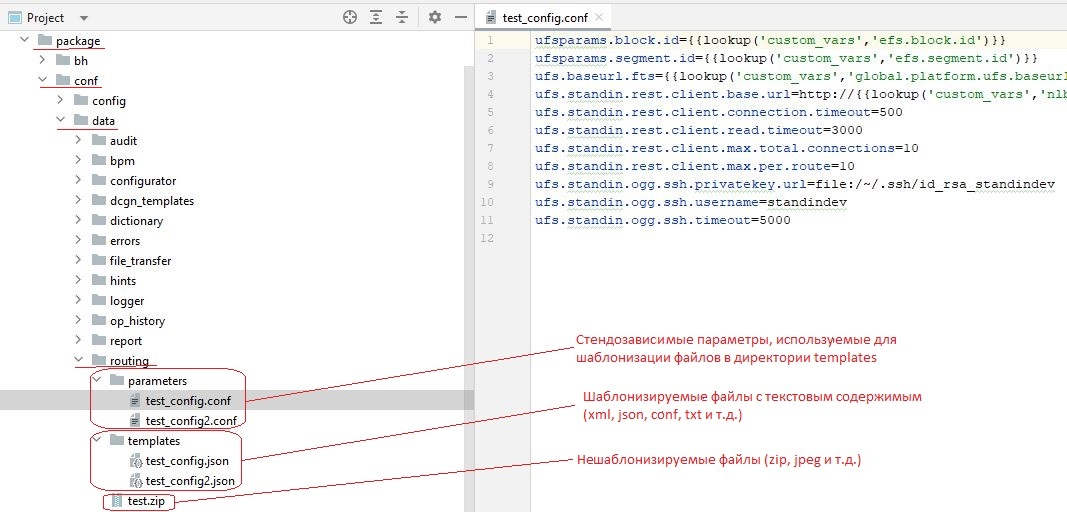
Task: Hide the Project tool window
Action: [x=460, y=17]
